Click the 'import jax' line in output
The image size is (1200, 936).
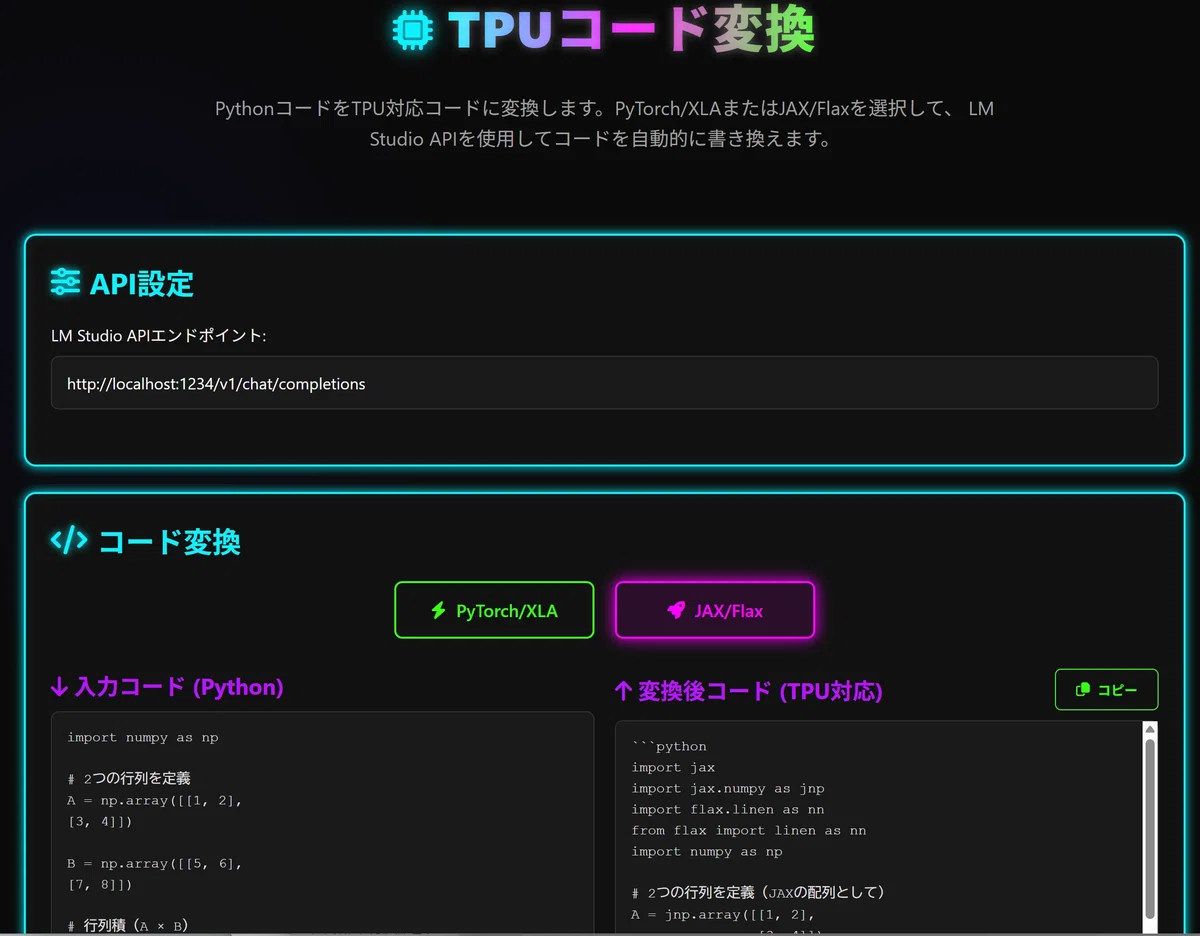(673, 768)
